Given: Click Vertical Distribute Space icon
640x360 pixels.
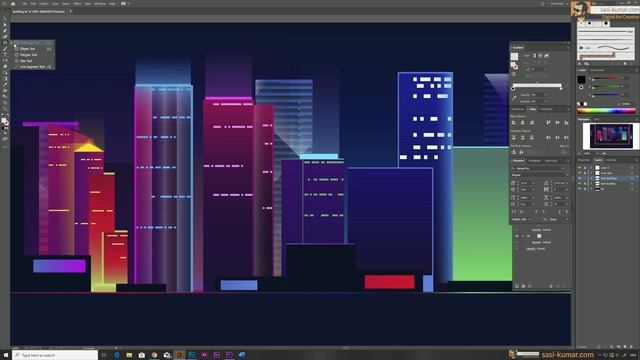Looking at the screenshot, I should pyautogui.click(x=514, y=152).
